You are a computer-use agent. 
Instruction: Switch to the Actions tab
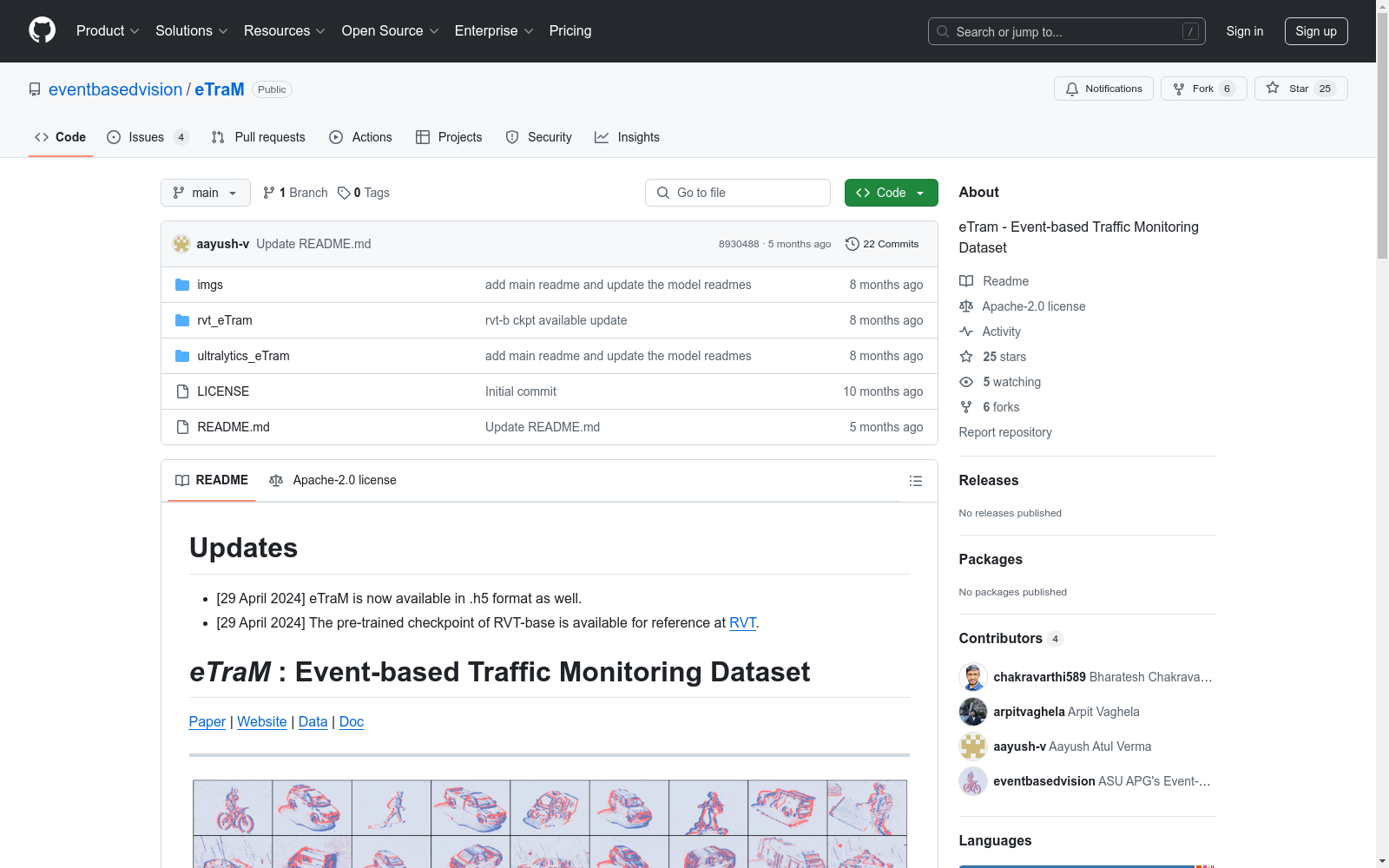click(x=360, y=137)
